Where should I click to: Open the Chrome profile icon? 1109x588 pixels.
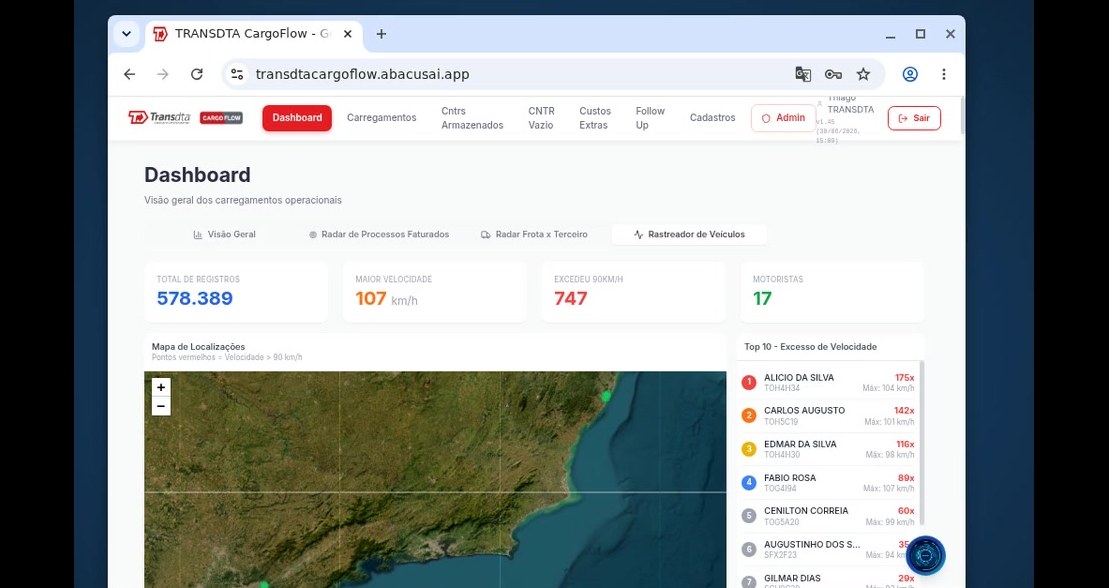910,74
